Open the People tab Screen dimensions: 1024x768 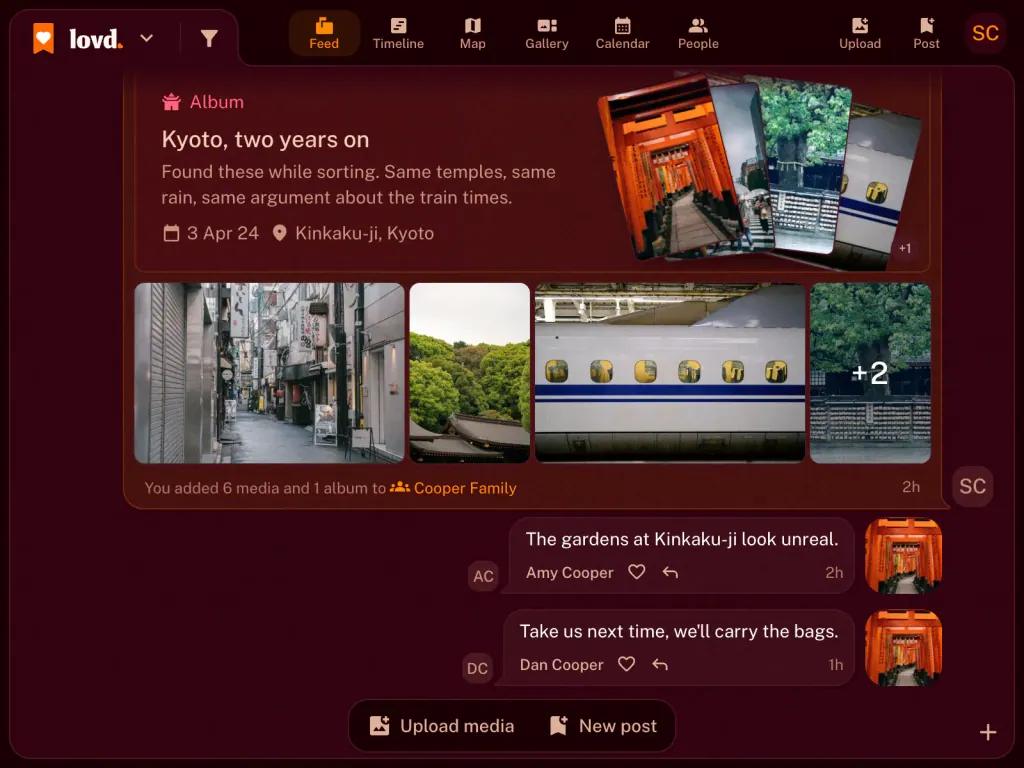coord(698,34)
